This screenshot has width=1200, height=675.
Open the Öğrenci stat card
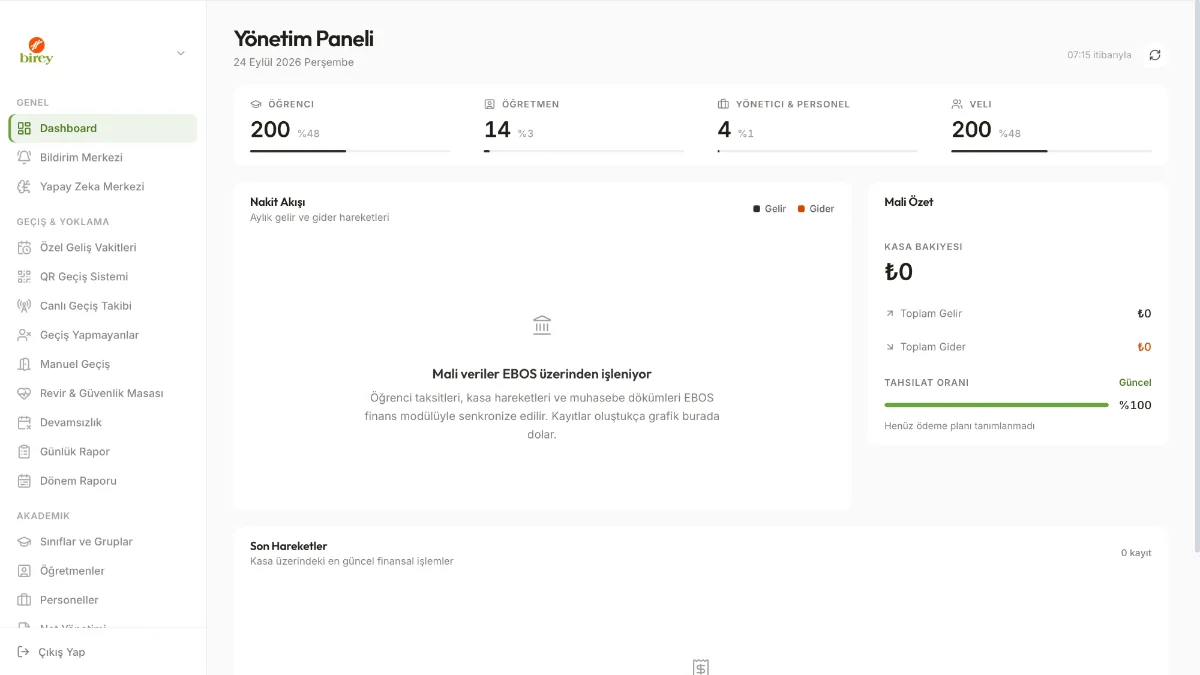[350, 125]
